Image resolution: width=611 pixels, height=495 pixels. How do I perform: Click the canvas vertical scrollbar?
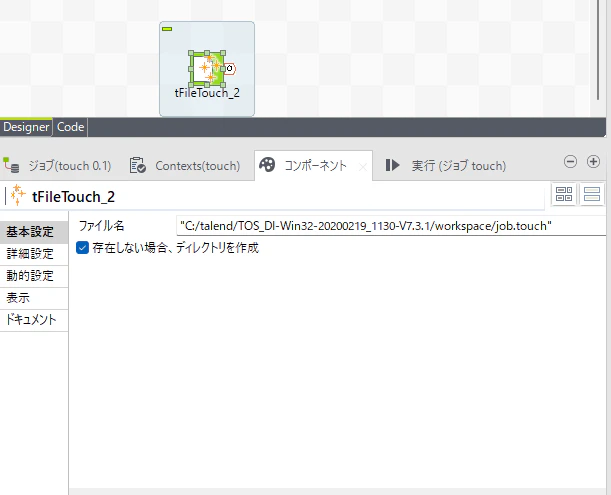(598, 50)
